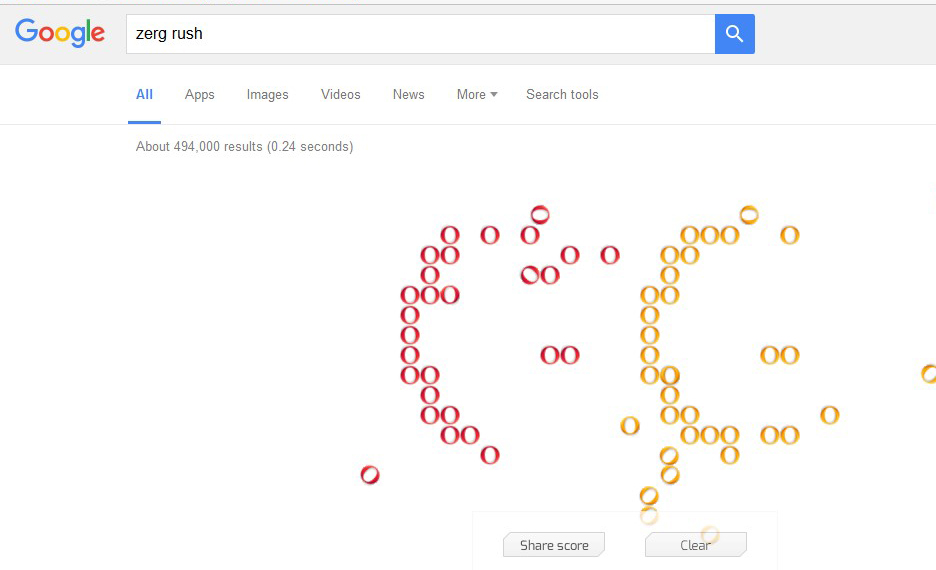Click the "About 494,000 results" text
The width and height of the screenshot is (936, 570).
tap(244, 147)
